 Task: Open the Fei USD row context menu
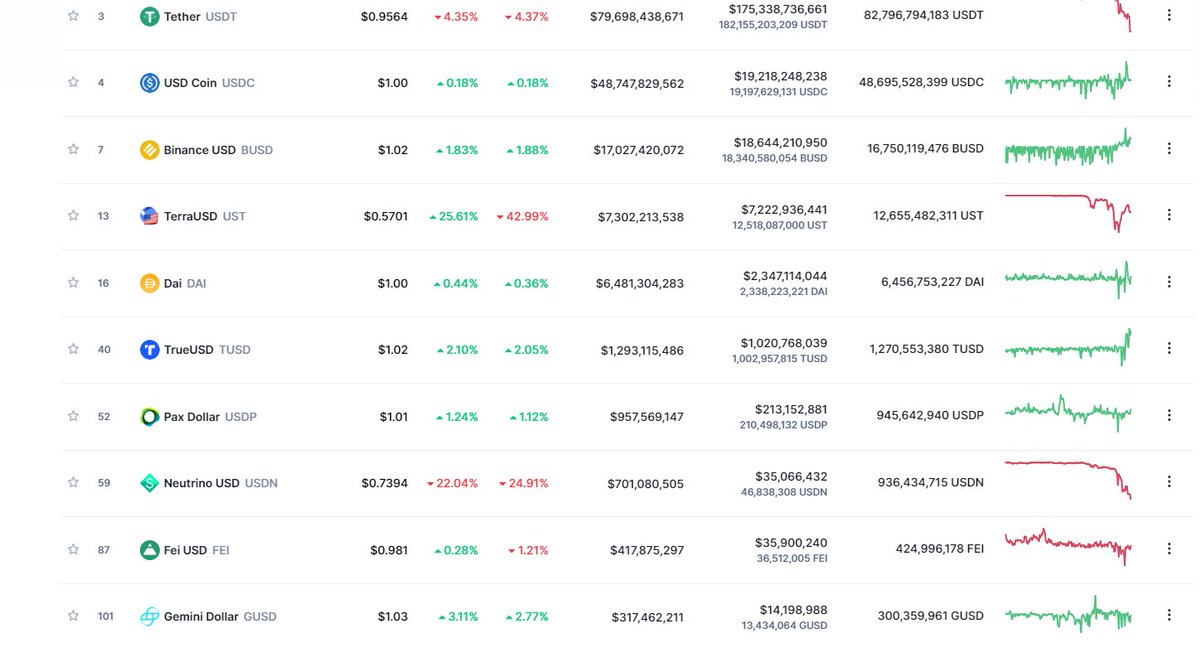pos(1168,548)
